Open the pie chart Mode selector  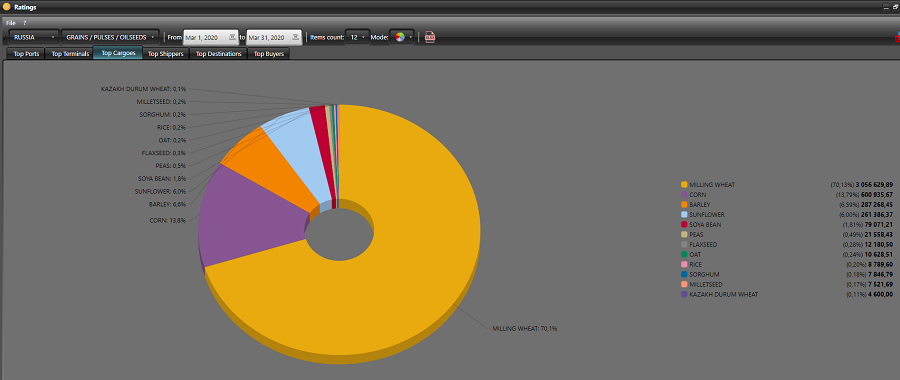402,37
